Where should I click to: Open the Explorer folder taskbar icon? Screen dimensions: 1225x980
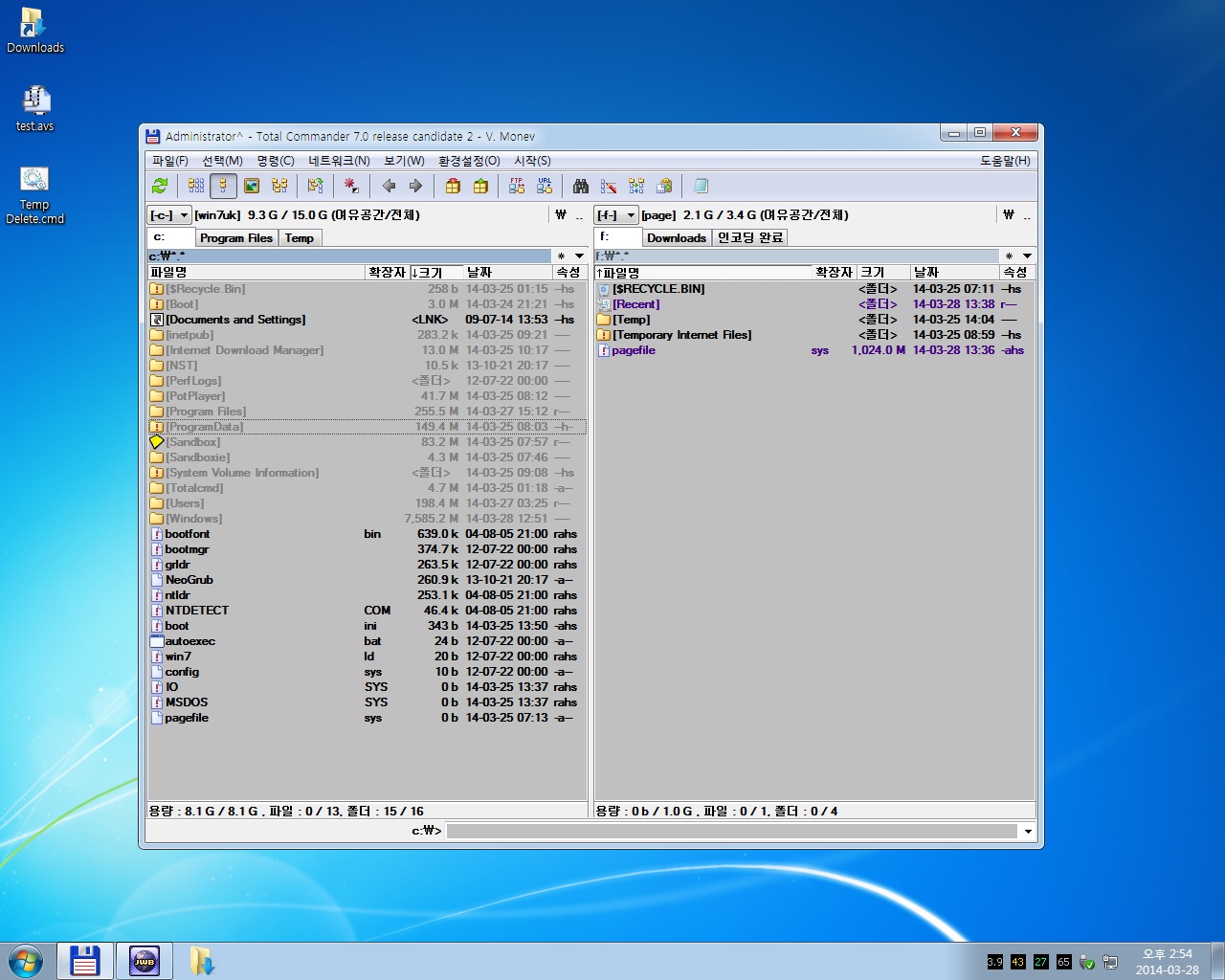coord(202,961)
